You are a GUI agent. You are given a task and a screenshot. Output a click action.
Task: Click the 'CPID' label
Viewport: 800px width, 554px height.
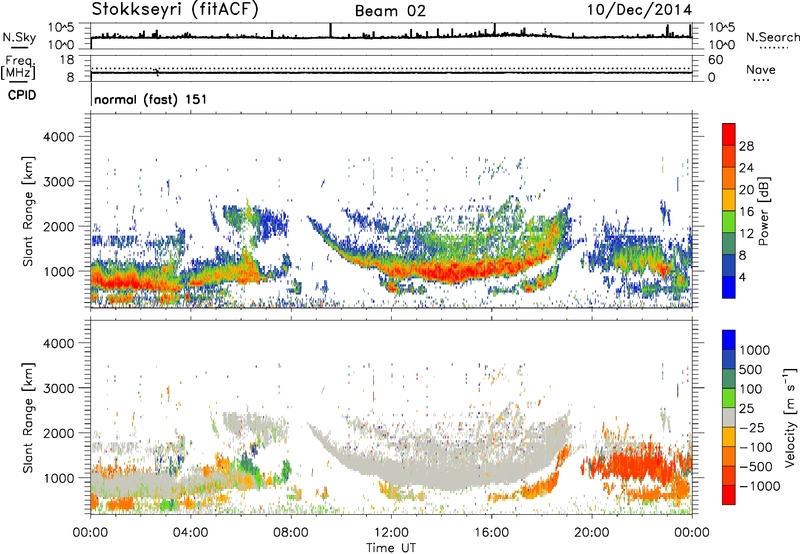[x=22, y=95]
